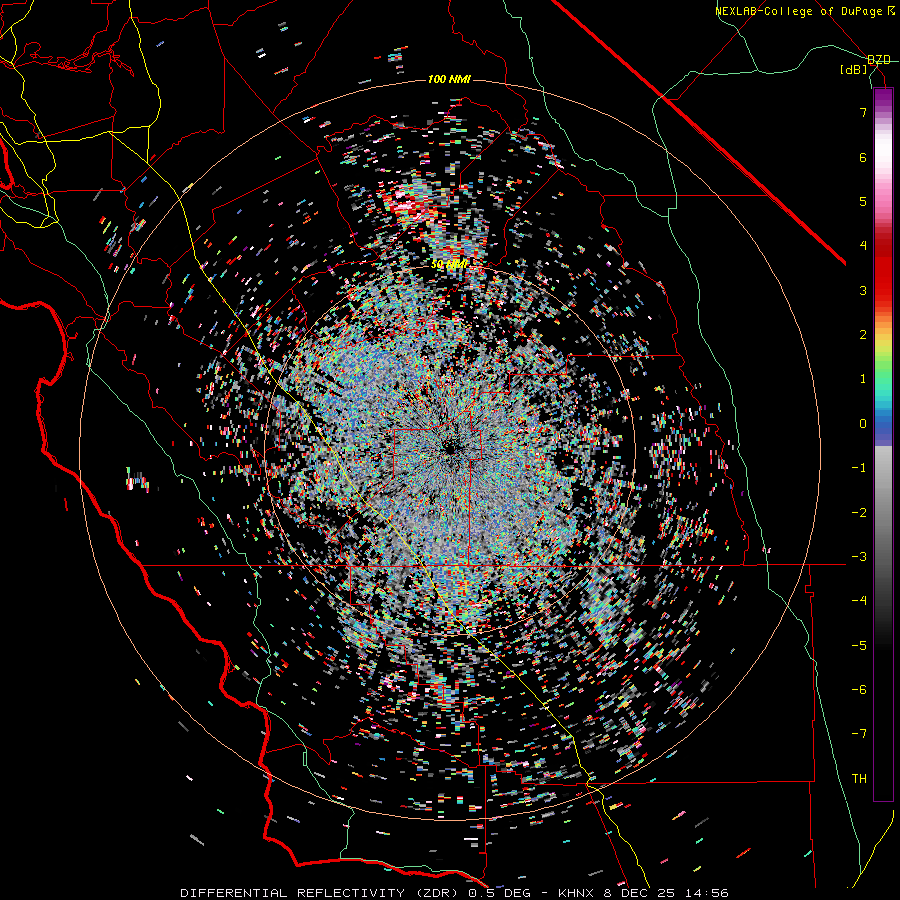The height and width of the screenshot is (900, 900).
Task: Click the radar site center of the sweep
Action: (x=449, y=447)
